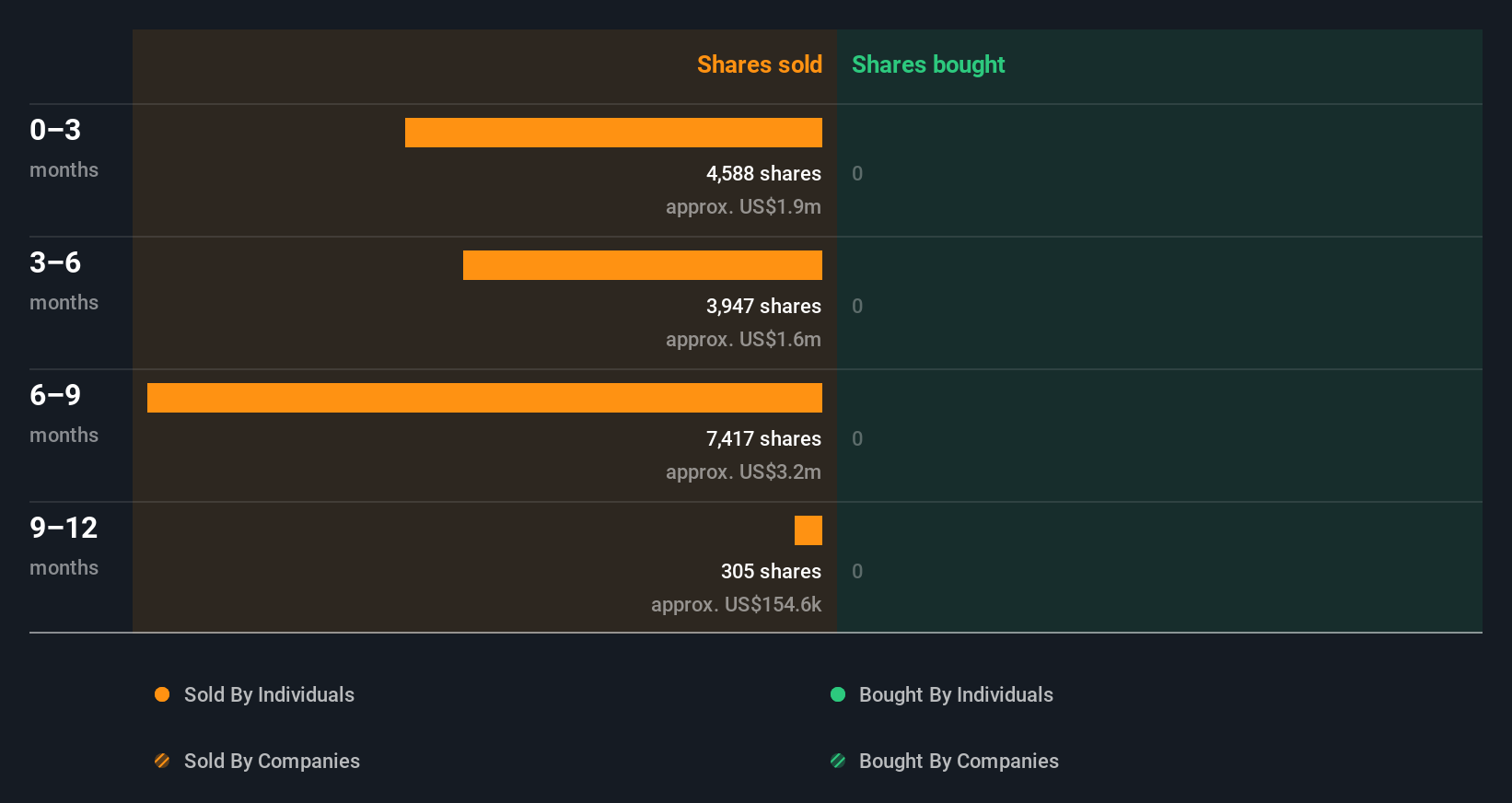Click the small 9–12 months sold bar

tap(808, 530)
